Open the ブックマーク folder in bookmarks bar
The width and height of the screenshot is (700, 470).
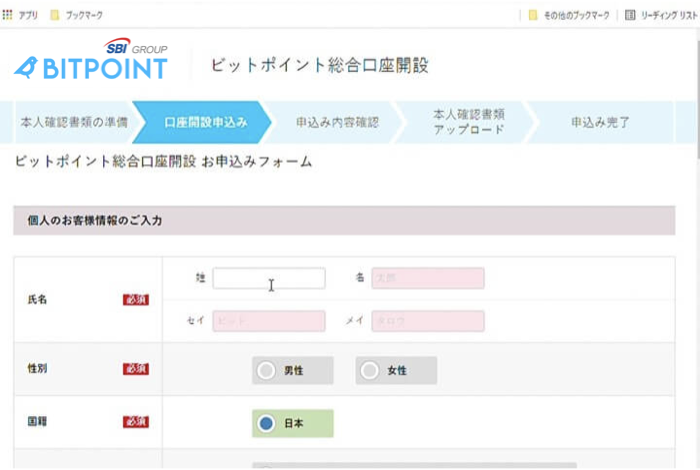56,15
